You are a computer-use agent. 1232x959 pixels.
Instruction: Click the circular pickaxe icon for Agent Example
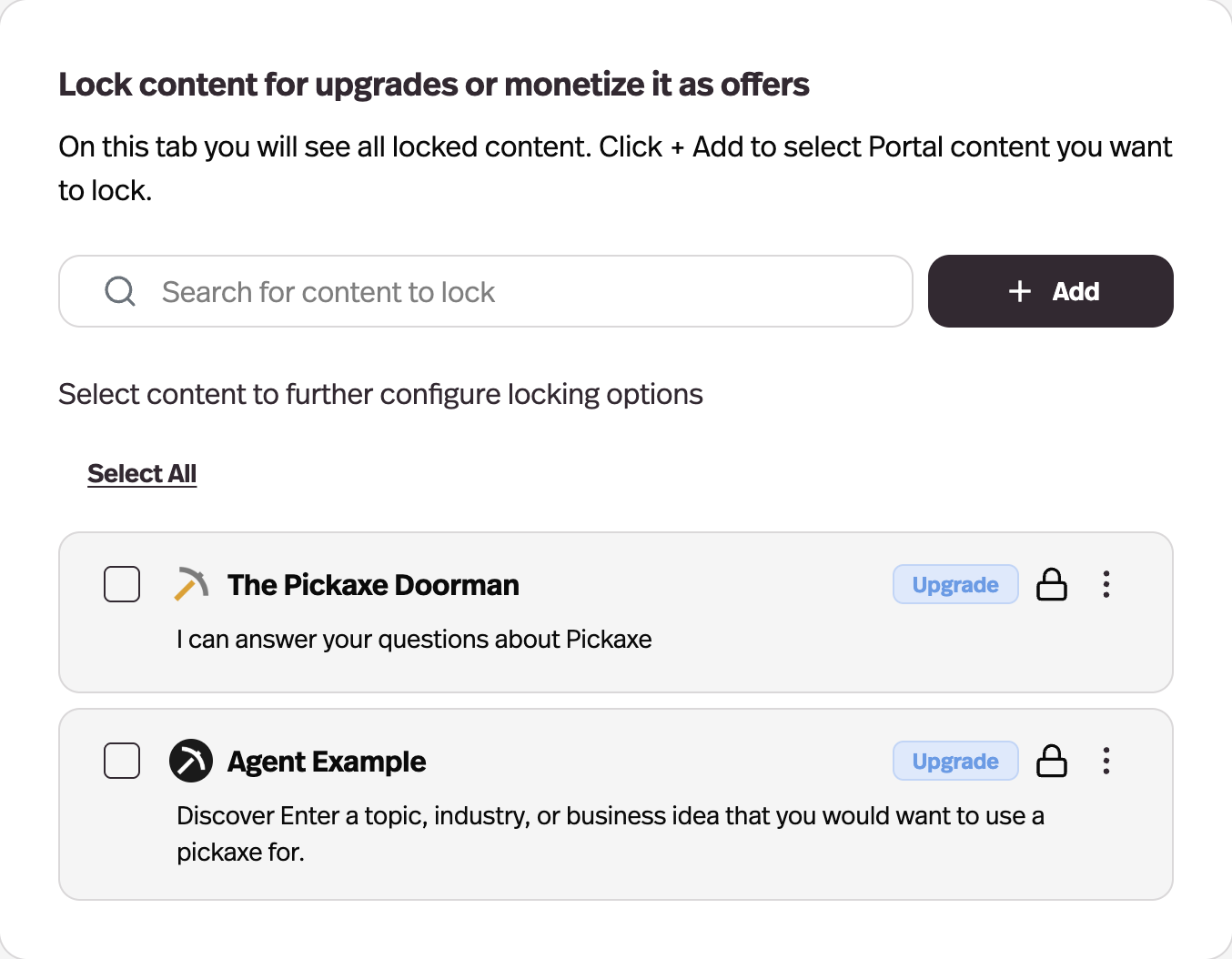[191, 761]
